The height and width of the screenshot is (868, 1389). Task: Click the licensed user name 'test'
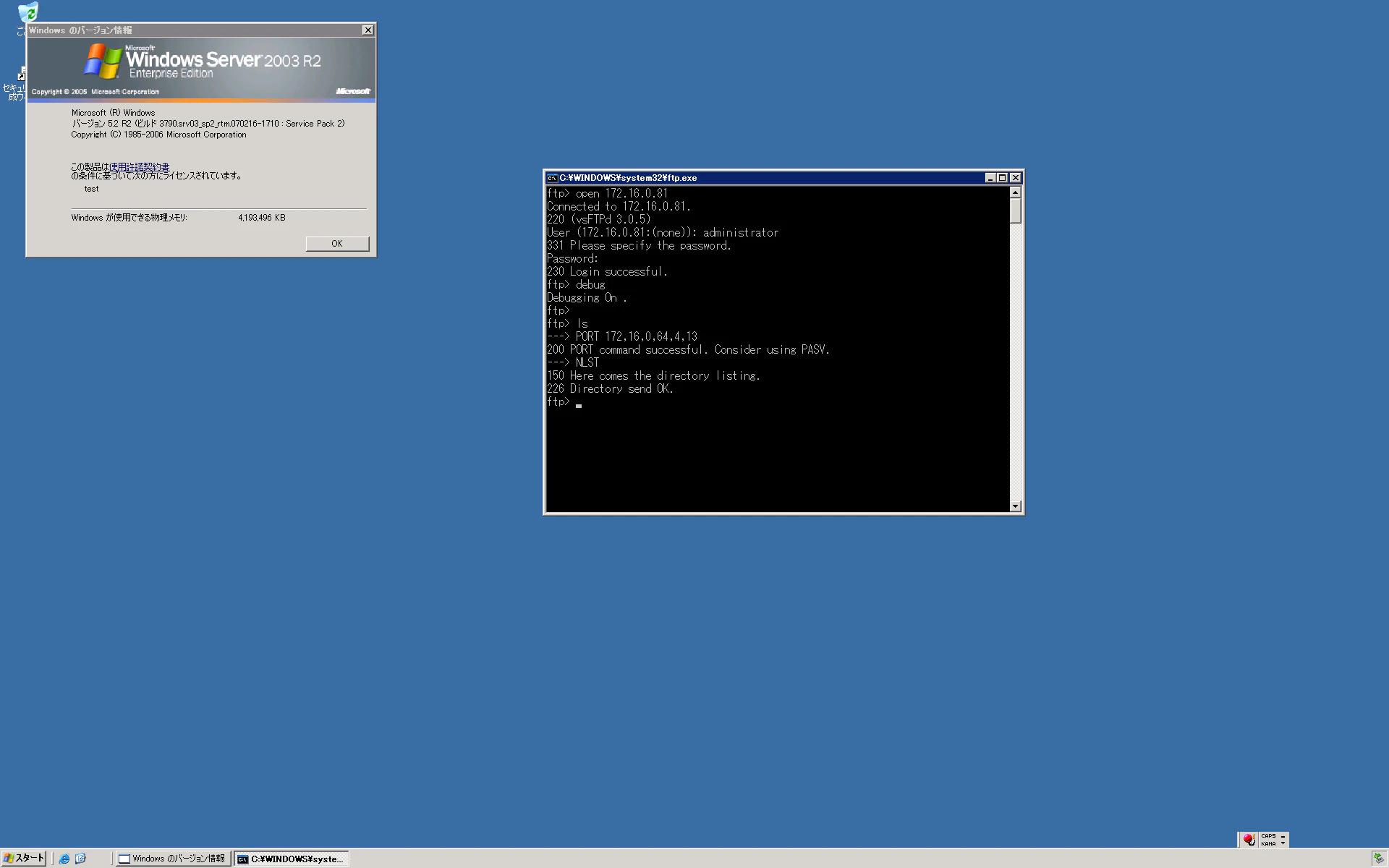click(x=91, y=189)
